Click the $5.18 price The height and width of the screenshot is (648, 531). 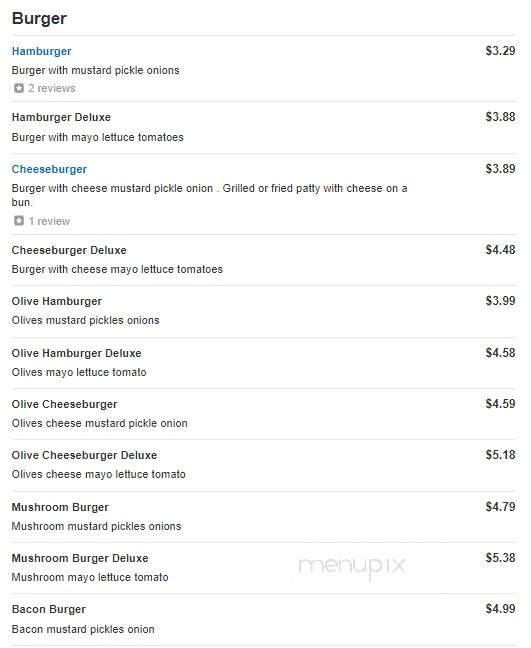click(500, 455)
